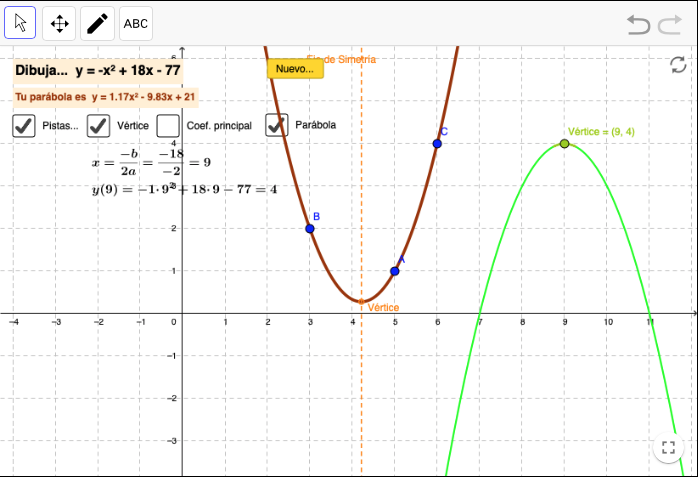Screen dimensions: 698x477
Task: Click the yellow Nuevo... button
Action: coord(295,69)
